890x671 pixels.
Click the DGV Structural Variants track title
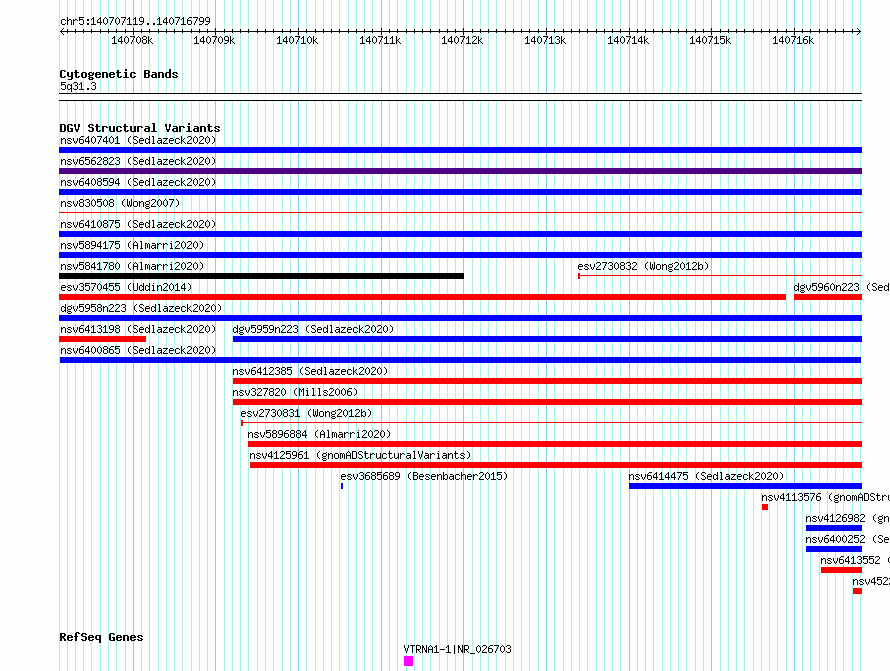pyautogui.click(x=140, y=128)
